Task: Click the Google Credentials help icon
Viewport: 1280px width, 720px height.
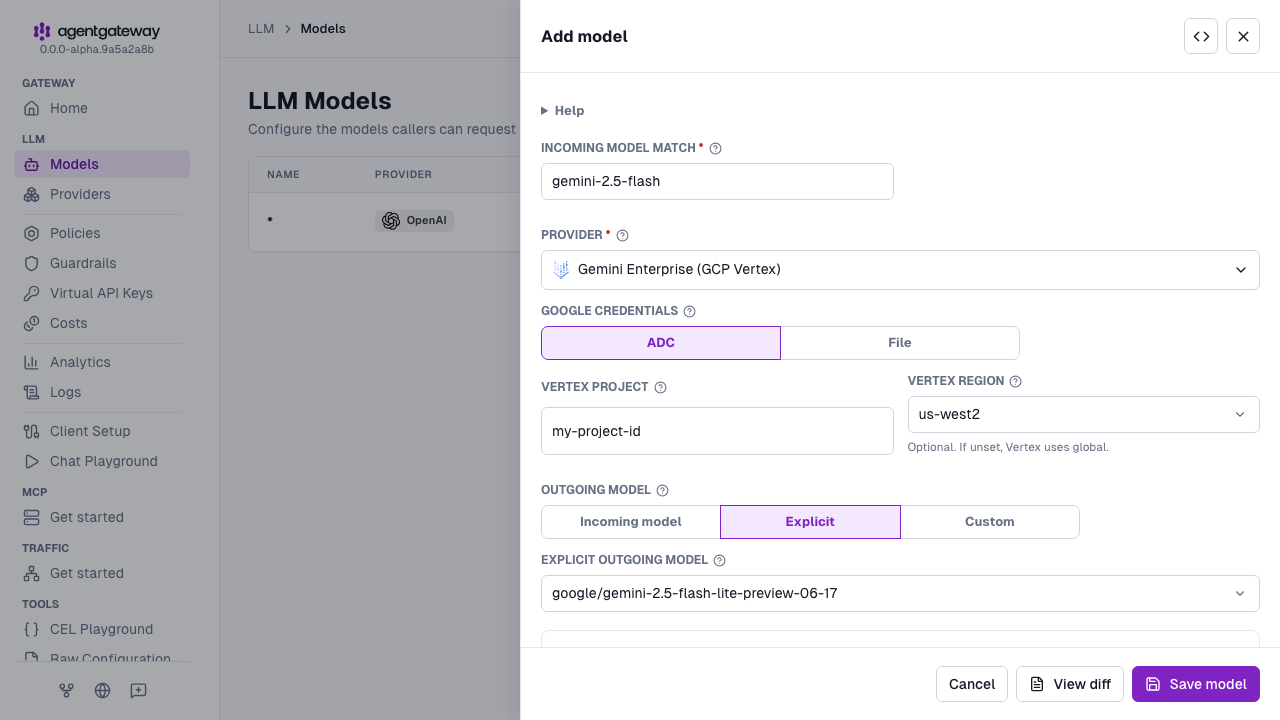Action: [689, 311]
